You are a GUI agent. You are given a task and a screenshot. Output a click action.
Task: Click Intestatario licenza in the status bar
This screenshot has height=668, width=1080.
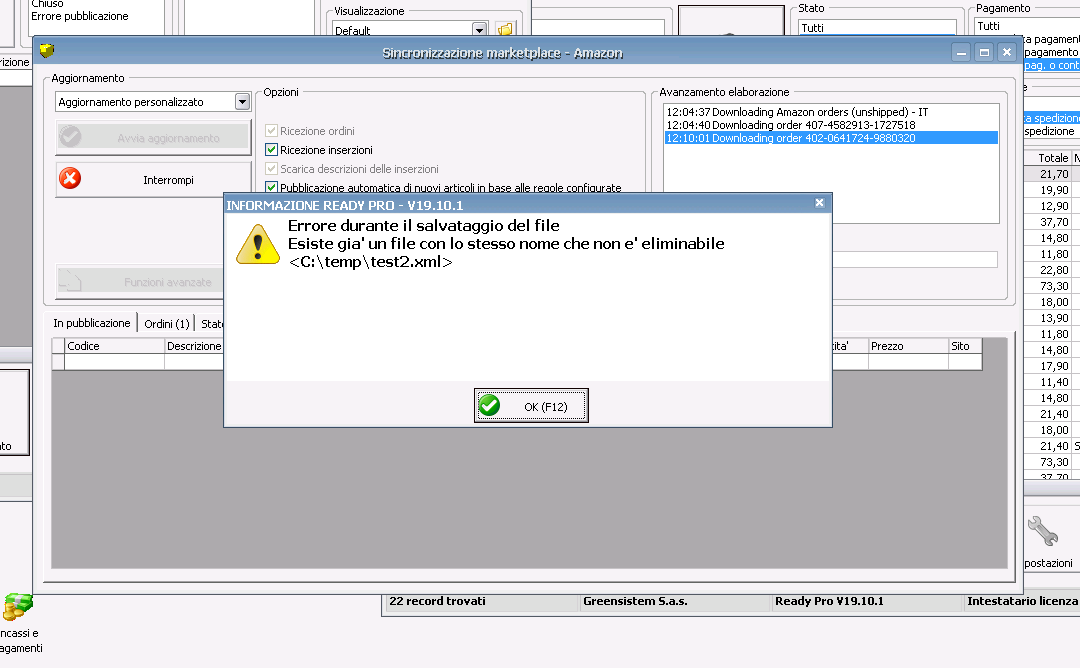tap(1022, 601)
